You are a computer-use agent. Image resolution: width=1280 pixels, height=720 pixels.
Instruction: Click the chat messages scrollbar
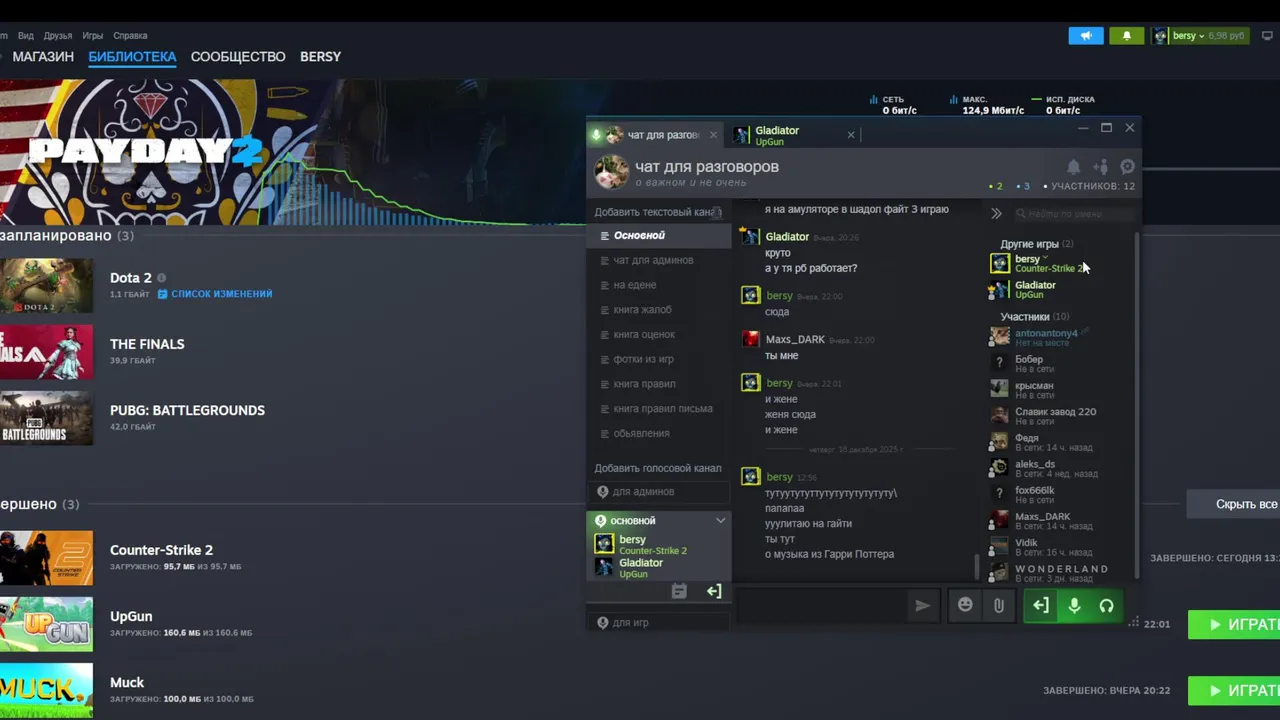977,567
